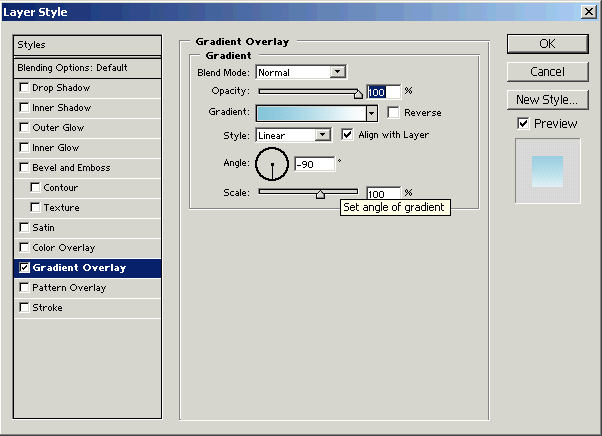Enable the Inner Shadow checkbox
602x436 pixels.
coord(24,107)
